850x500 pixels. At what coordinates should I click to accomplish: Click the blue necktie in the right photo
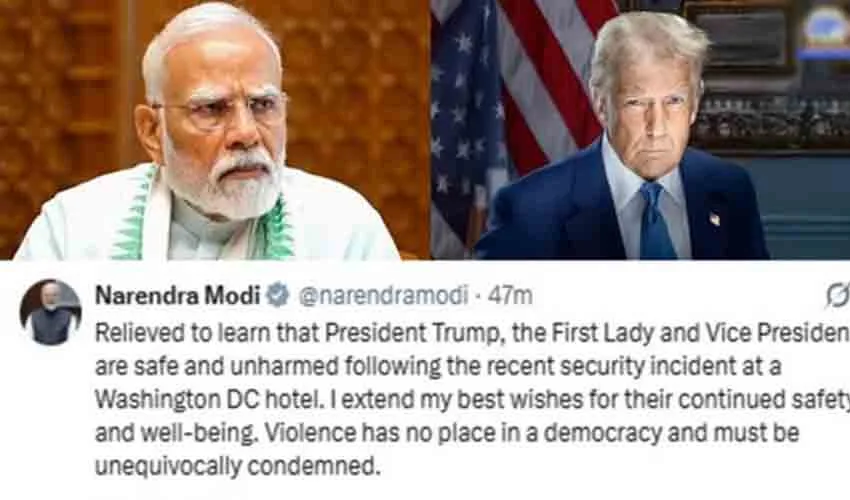pyautogui.click(x=656, y=222)
